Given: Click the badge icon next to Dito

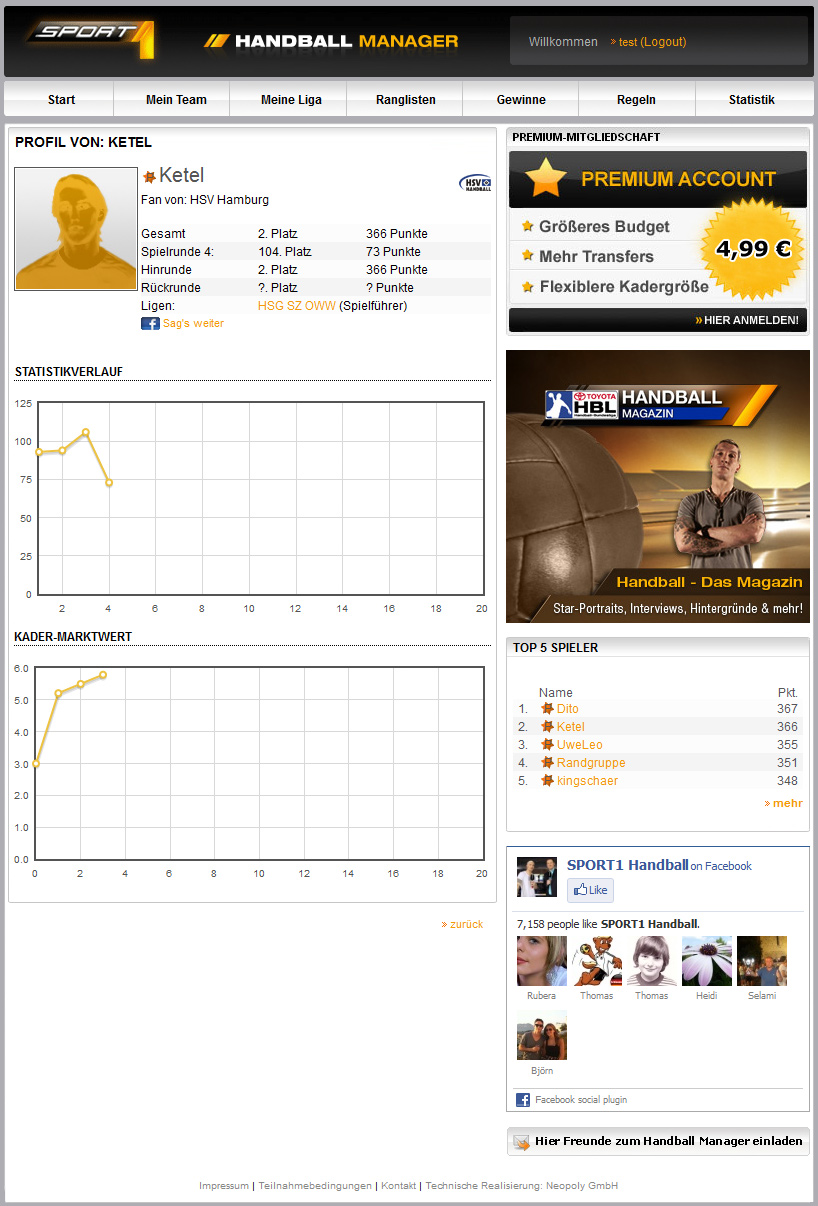Looking at the screenshot, I should [547, 709].
